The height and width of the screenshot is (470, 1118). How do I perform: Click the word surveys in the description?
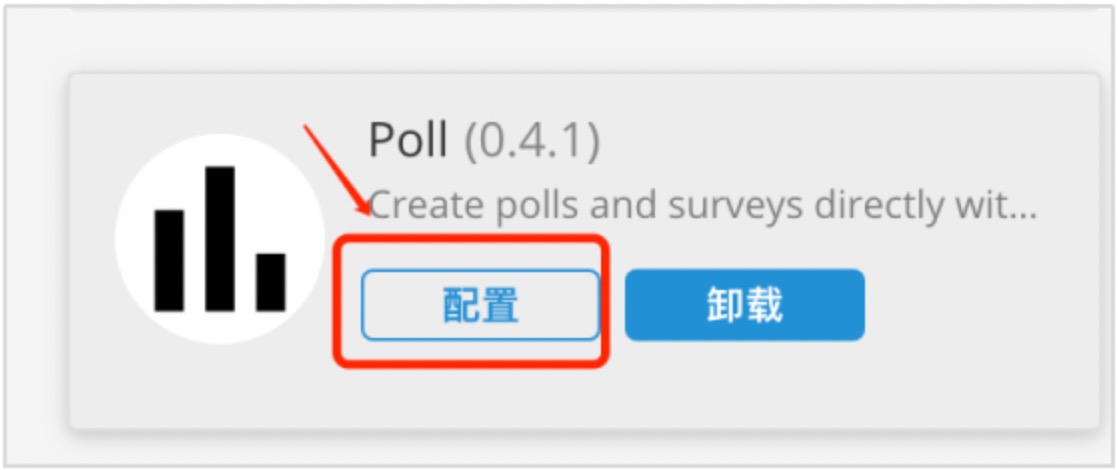pos(737,207)
